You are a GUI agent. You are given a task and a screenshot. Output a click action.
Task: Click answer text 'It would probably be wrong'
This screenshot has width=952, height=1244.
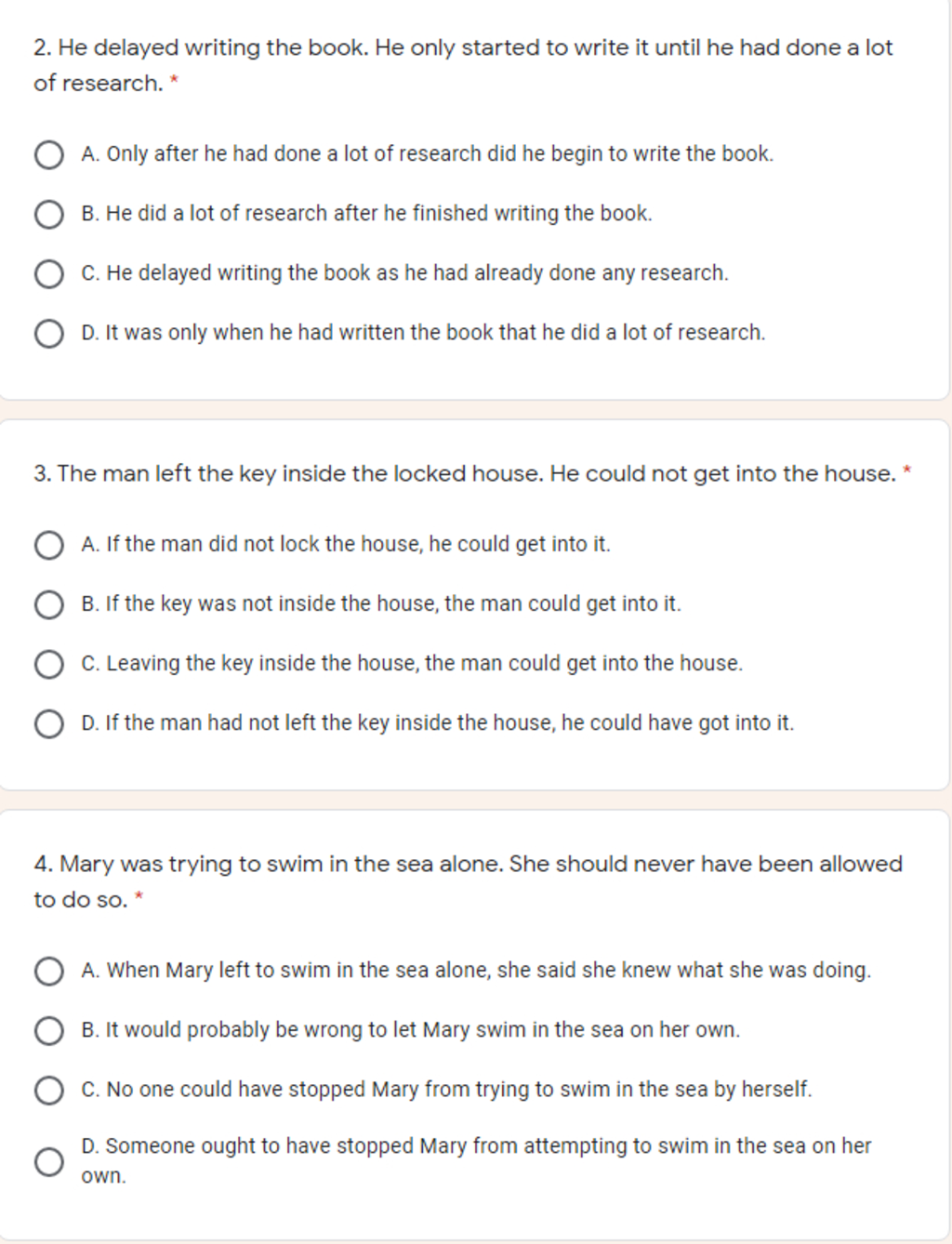(411, 1030)
